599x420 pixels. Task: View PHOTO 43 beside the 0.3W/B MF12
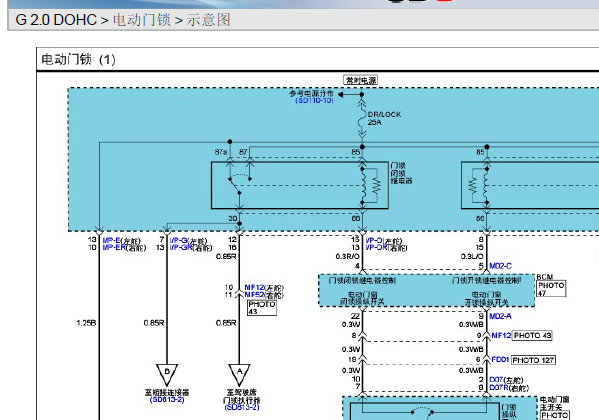(532, 336)
